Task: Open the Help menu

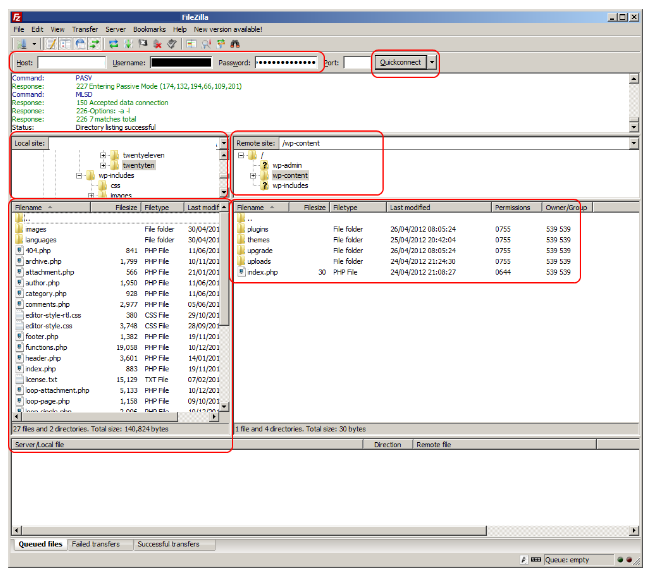Action: tap(180, 29)
